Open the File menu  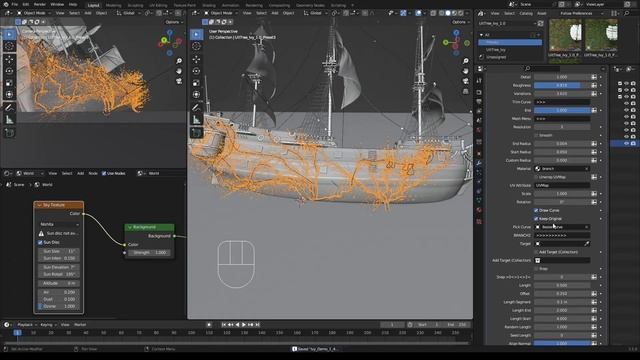pos(15,4)
